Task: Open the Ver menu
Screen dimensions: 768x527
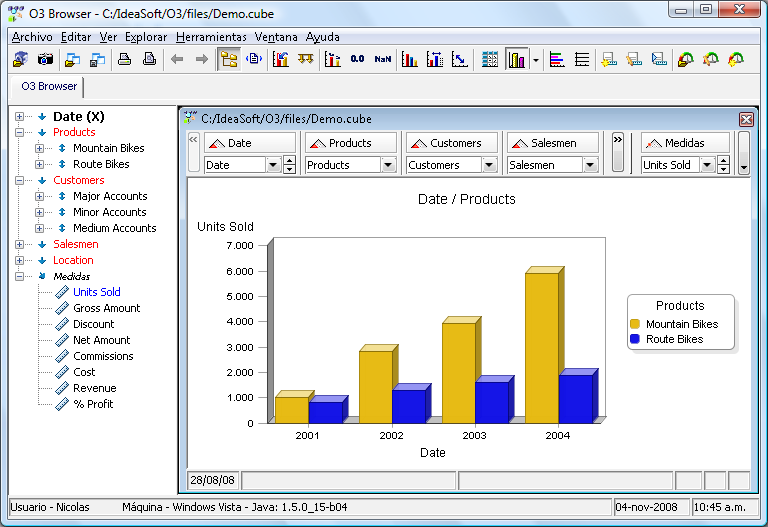Action: (x=108, y=37)
